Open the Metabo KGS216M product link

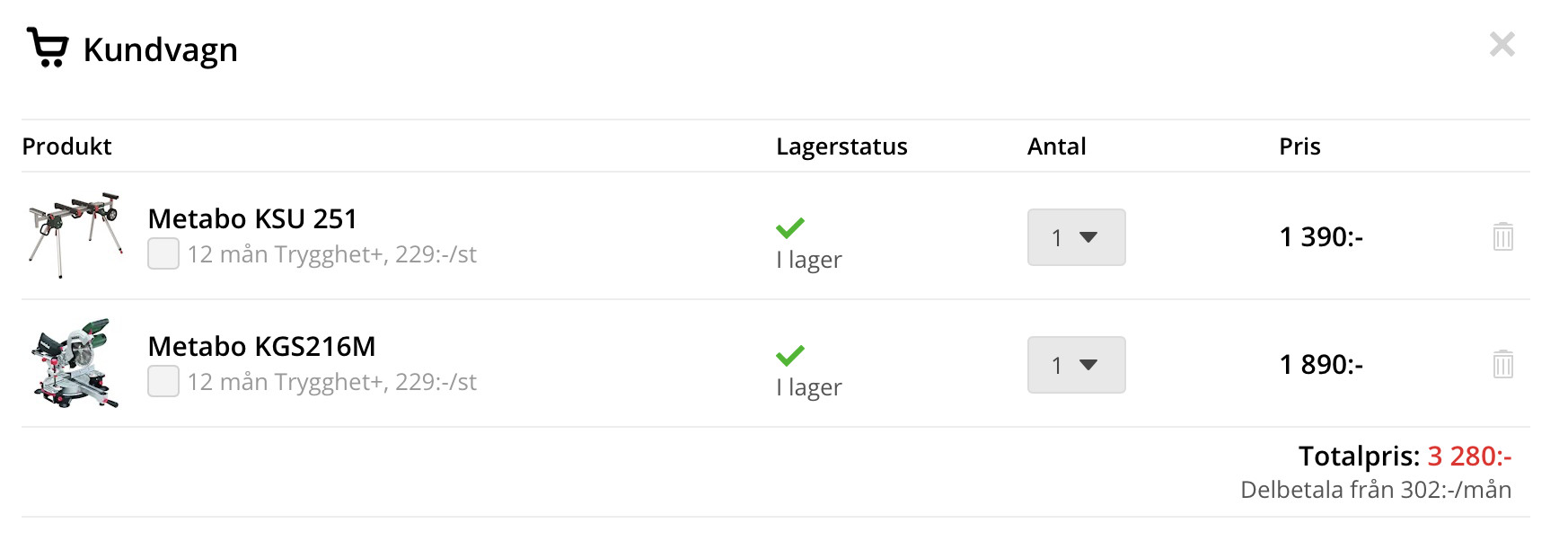(x=261, y=346)
